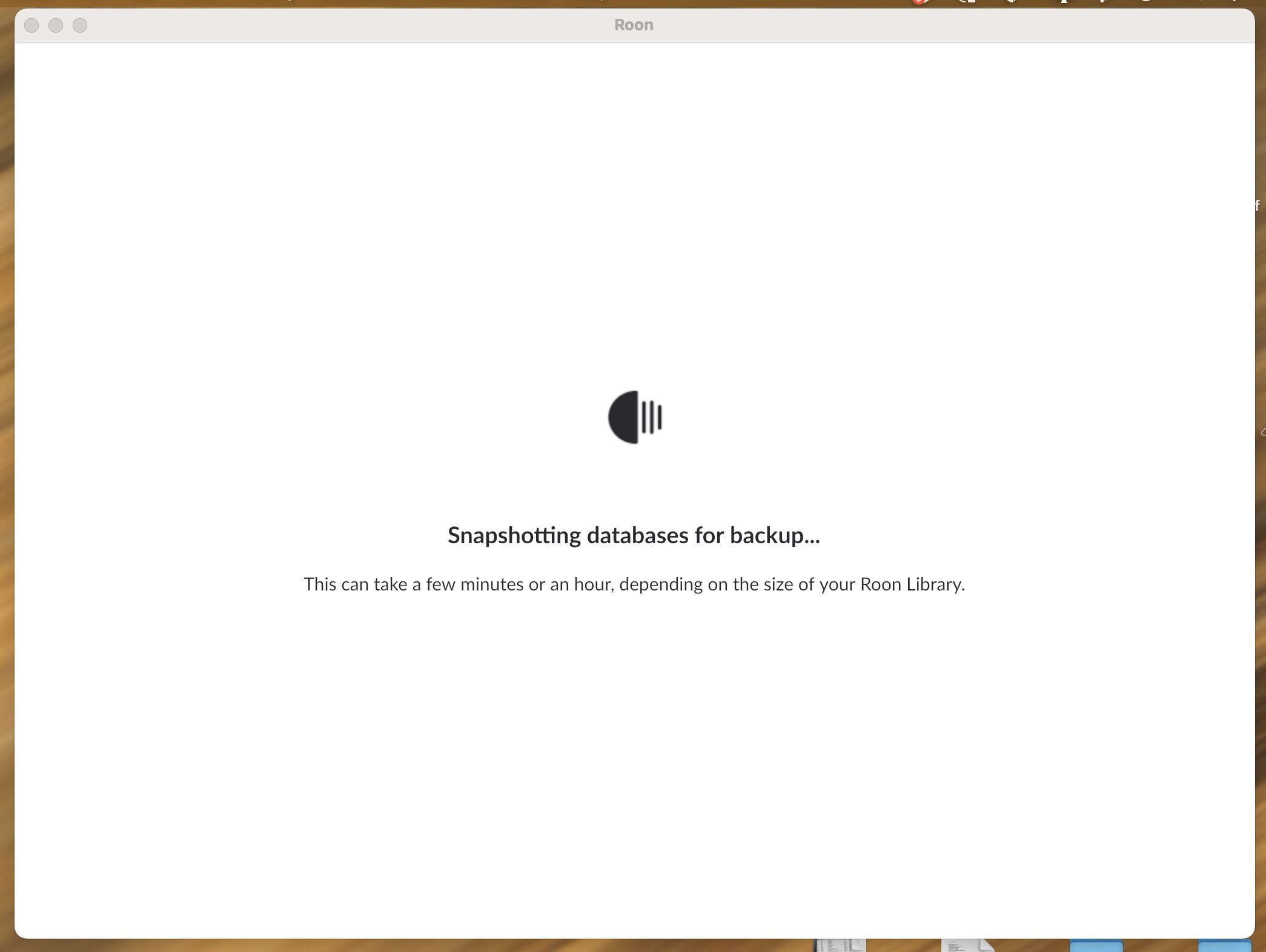
Task: Click the 'This can take a few minutes' message
Action: tap(634, 584)
